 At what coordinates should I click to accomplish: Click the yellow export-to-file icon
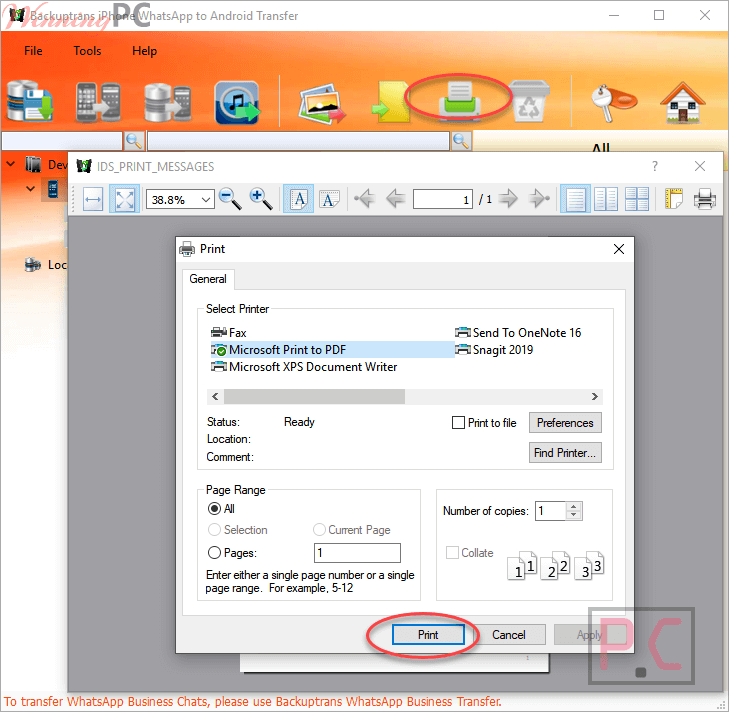(x=390, y=102)
